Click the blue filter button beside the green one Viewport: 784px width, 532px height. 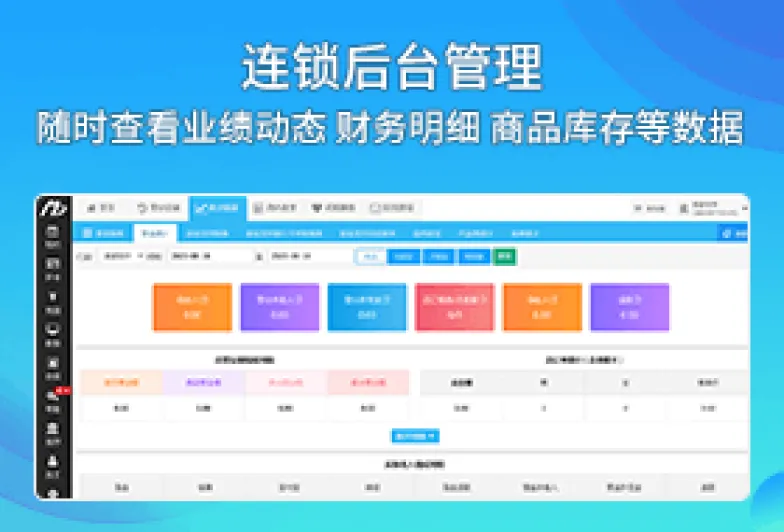point(474,256)
